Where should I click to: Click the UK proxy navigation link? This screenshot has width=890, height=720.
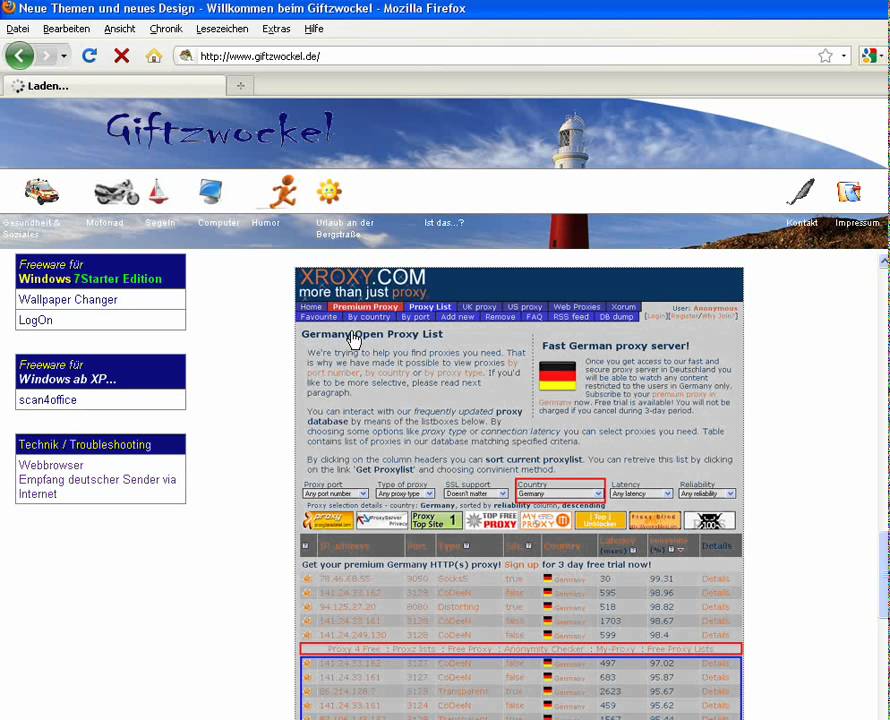[479, 307]
